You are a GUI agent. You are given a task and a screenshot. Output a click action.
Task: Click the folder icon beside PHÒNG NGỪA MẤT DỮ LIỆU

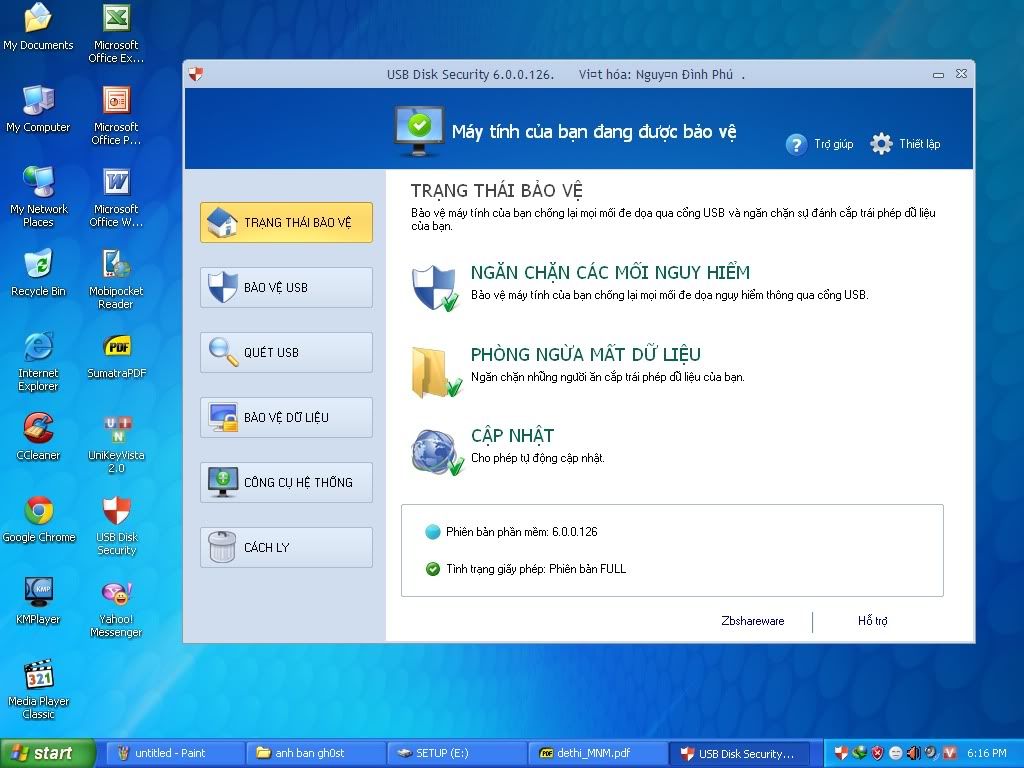pyautogui.click(x=436, y=371)
